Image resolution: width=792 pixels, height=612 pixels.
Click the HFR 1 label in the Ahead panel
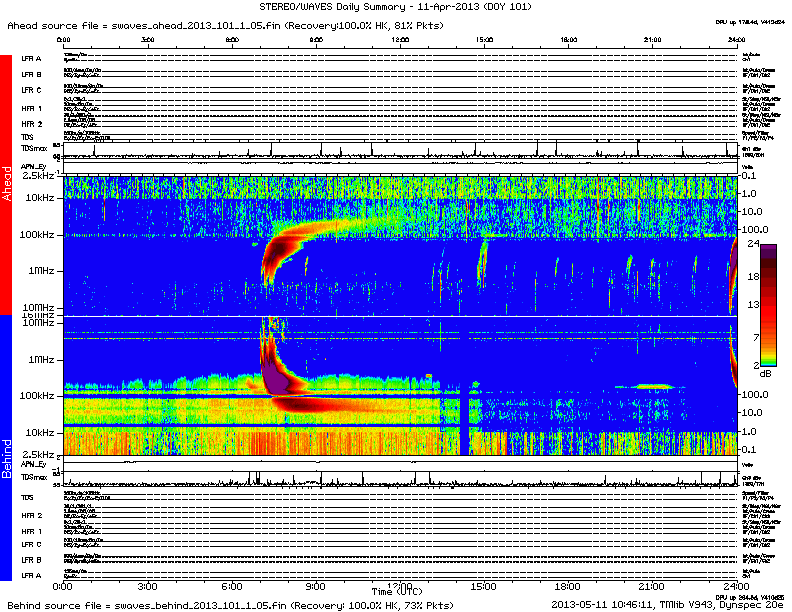click(31, 107)
